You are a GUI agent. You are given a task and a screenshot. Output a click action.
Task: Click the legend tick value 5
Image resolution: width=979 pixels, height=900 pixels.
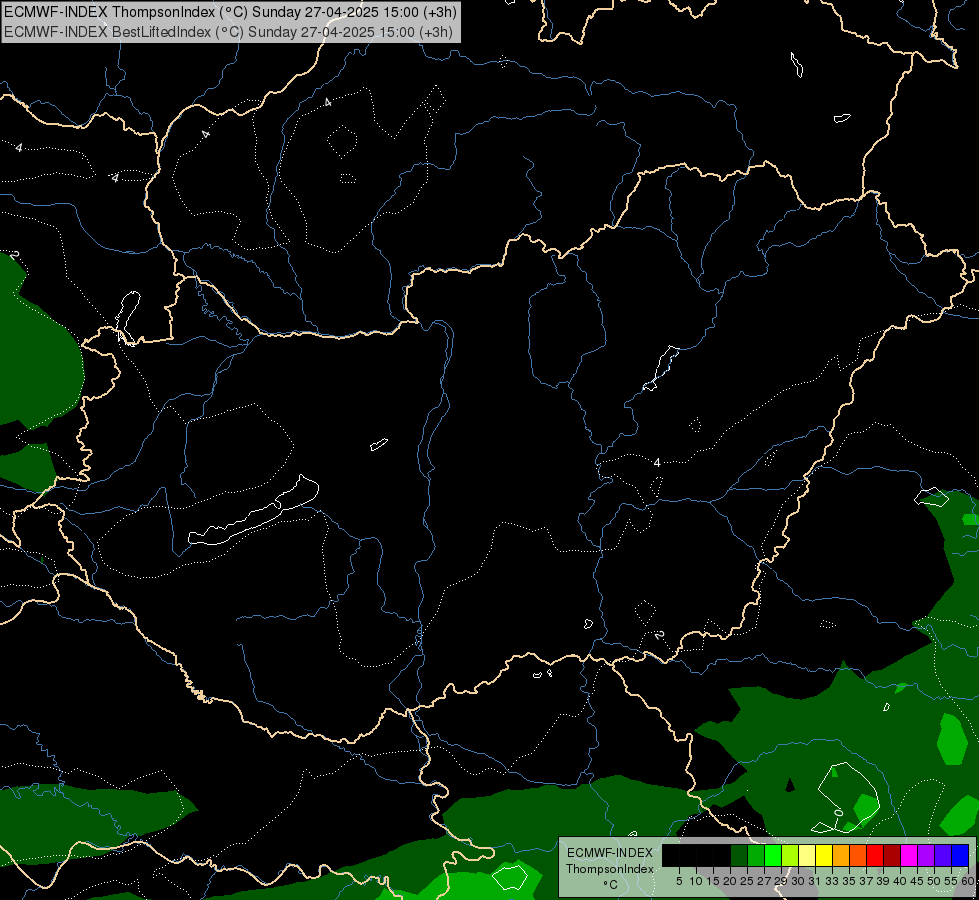click(x=679, y=881)
